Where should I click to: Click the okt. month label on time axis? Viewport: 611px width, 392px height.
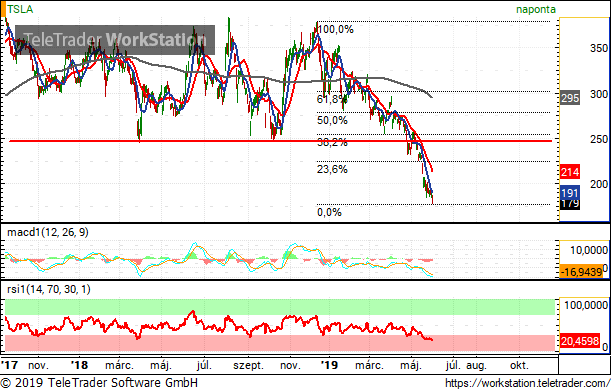(519, 366)
